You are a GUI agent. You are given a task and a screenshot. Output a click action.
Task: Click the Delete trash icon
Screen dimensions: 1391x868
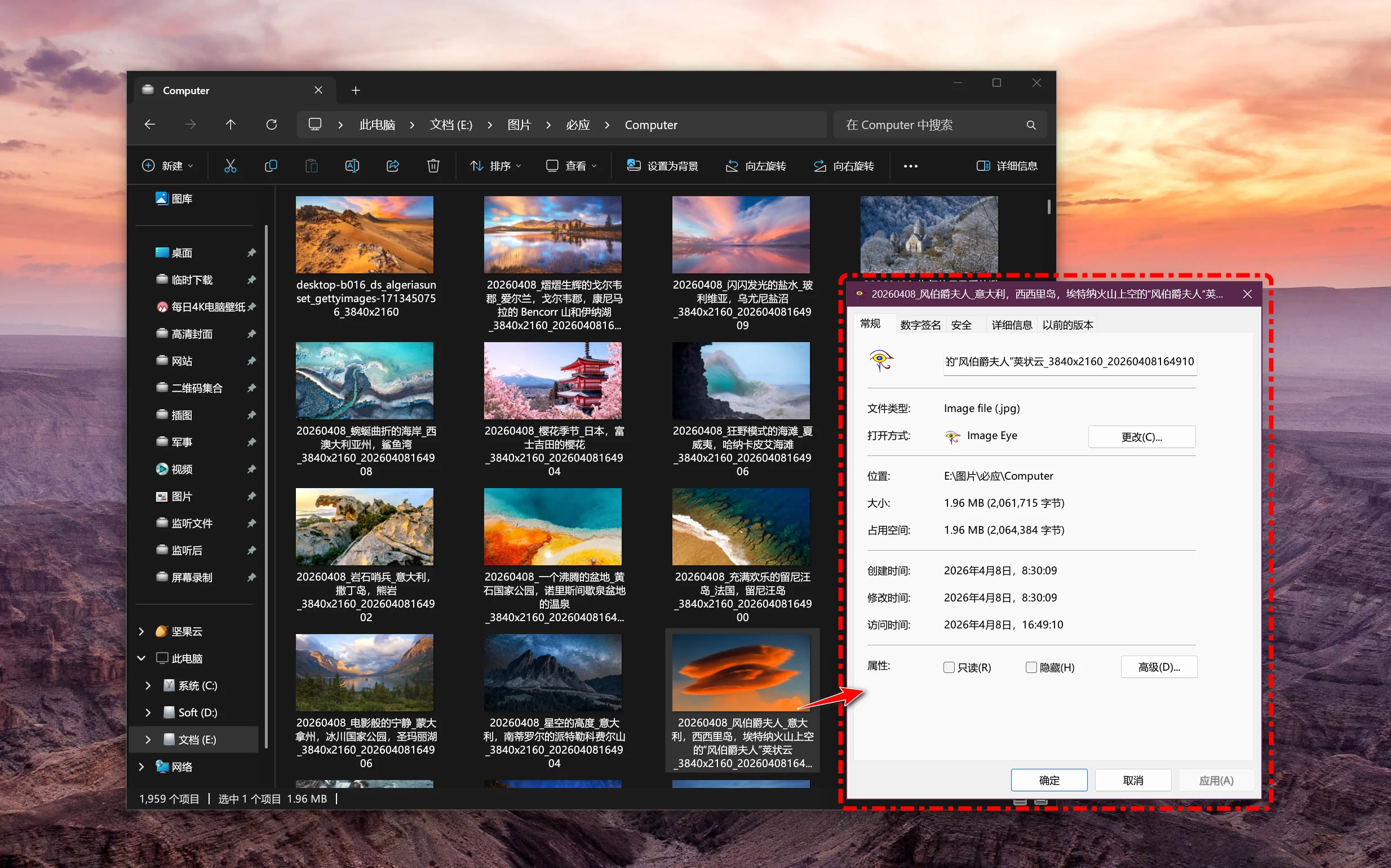(433, 166)
